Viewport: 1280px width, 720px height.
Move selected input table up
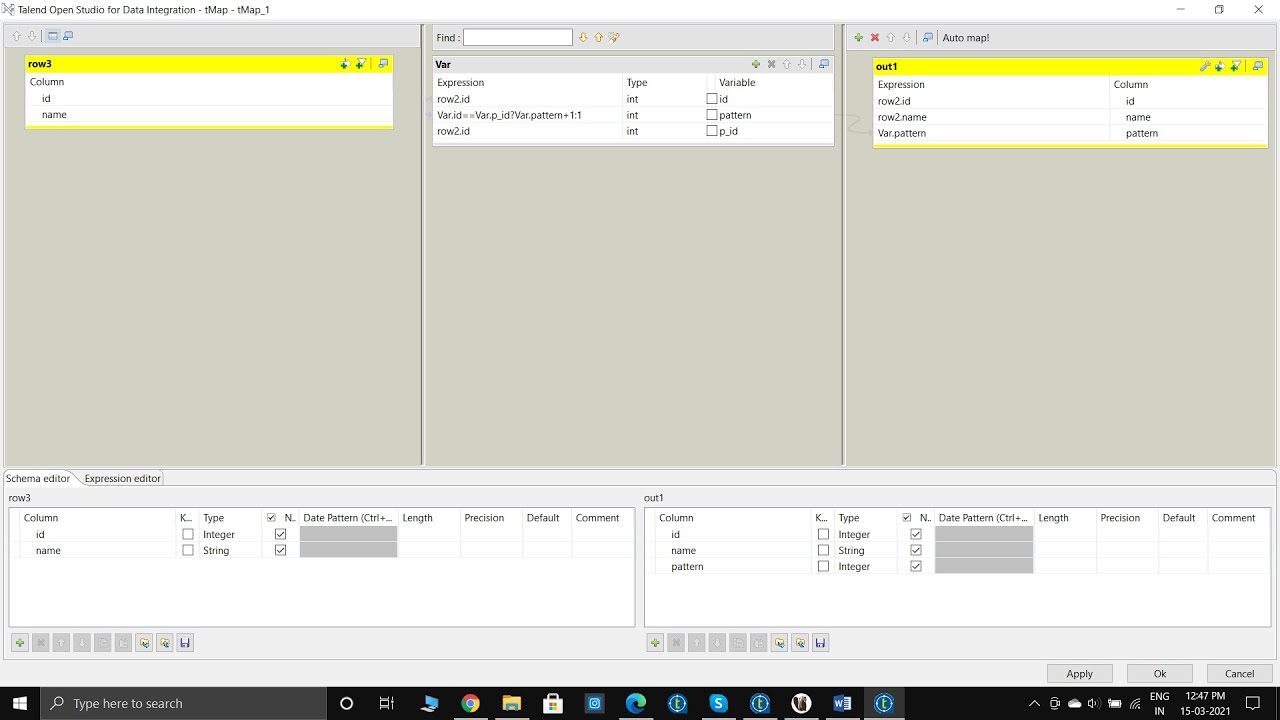coord(16,36)
